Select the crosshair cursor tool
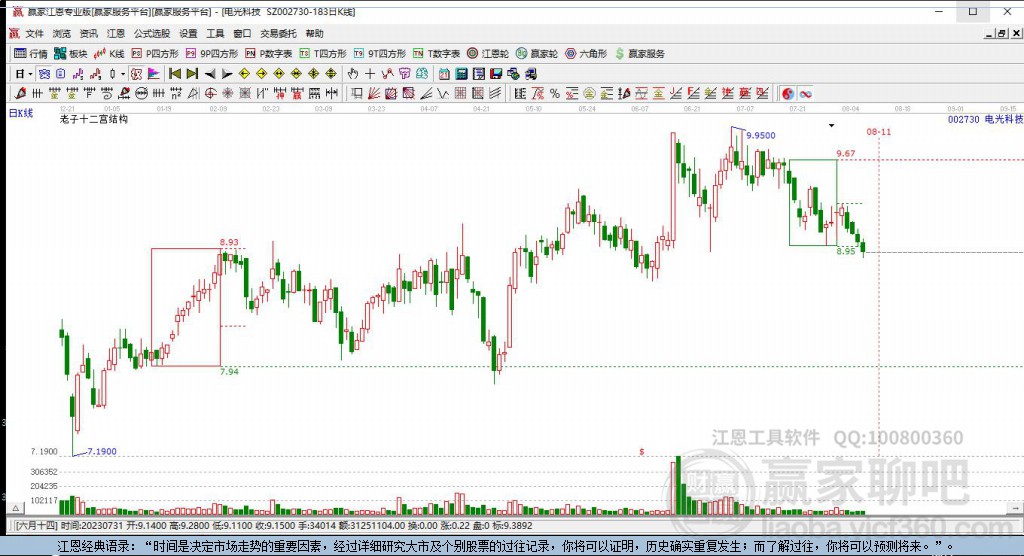 click(x=370, y=74)
